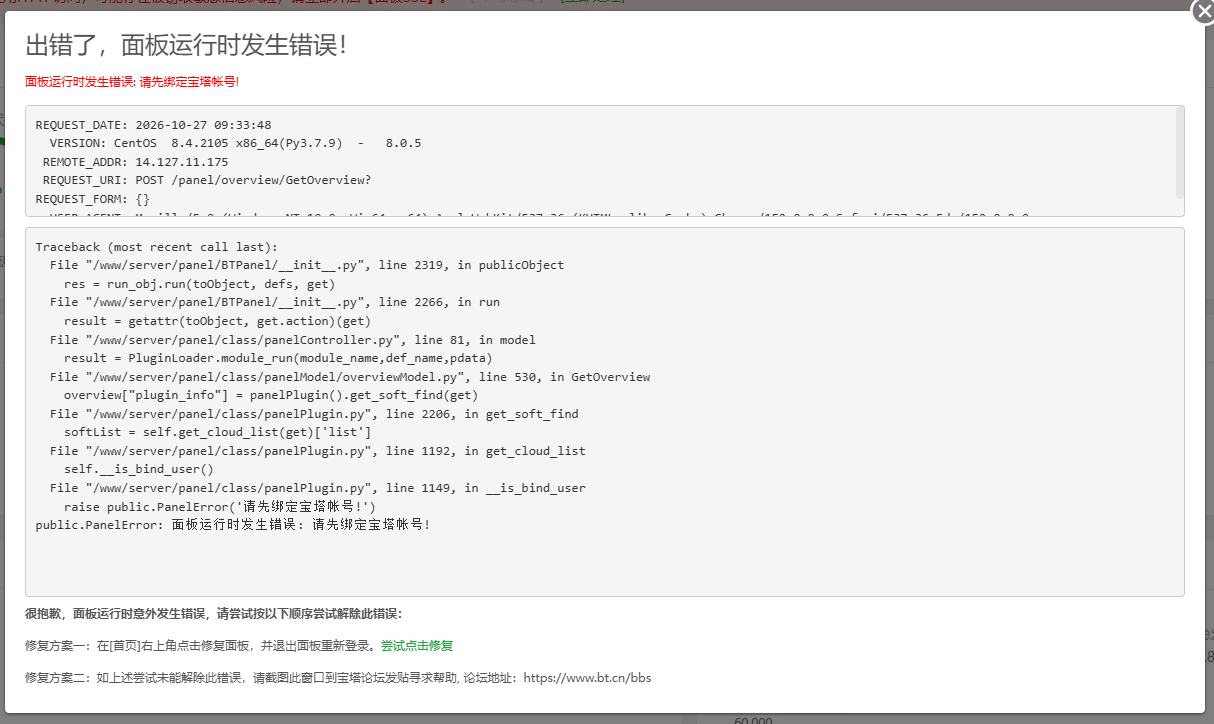Click the https://www.bt.cn/bbs forum address
The image size is (1214, 724).
(587, 678)
